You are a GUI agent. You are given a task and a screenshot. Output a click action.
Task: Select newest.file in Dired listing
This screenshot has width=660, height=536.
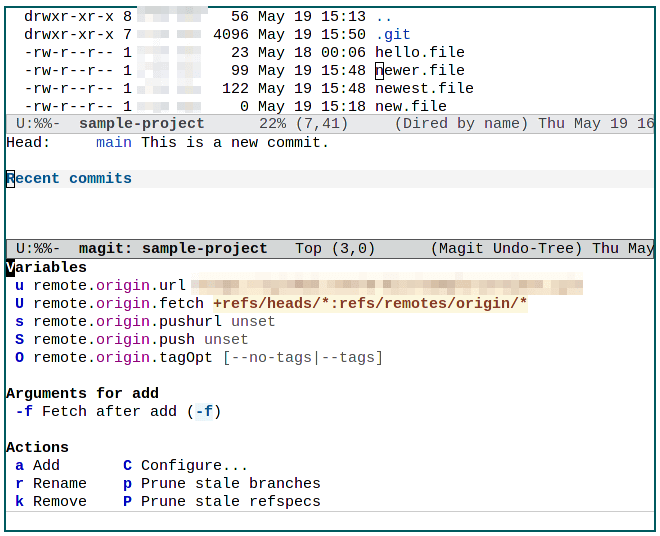click(x=424, y=88)
